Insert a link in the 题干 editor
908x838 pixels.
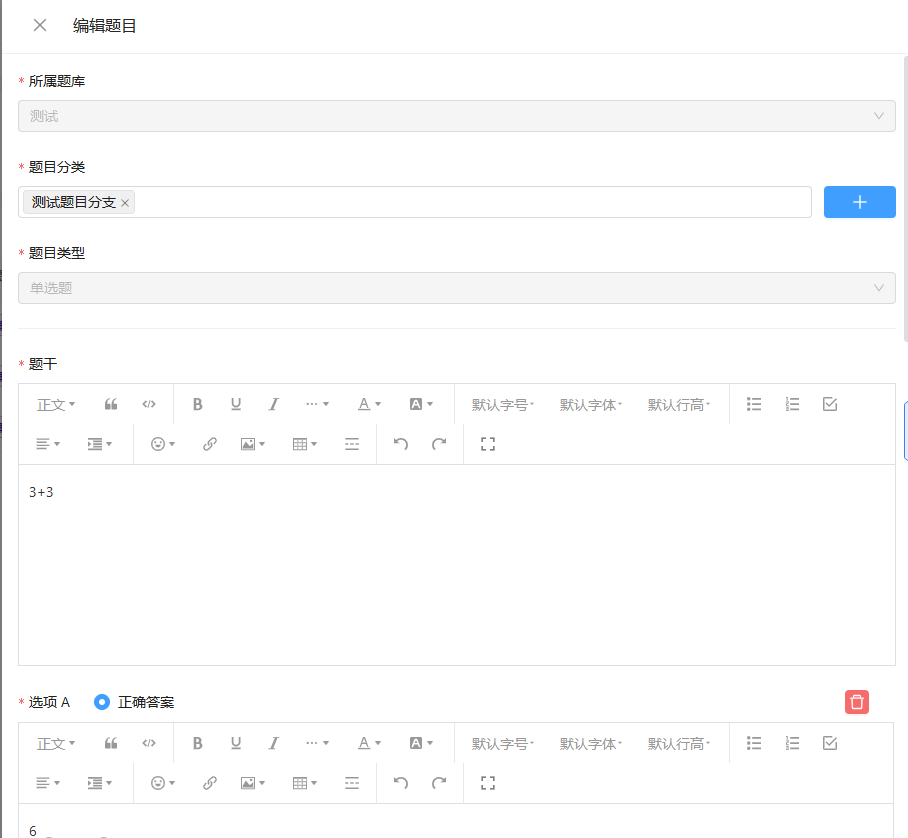[x=209, y=444]
